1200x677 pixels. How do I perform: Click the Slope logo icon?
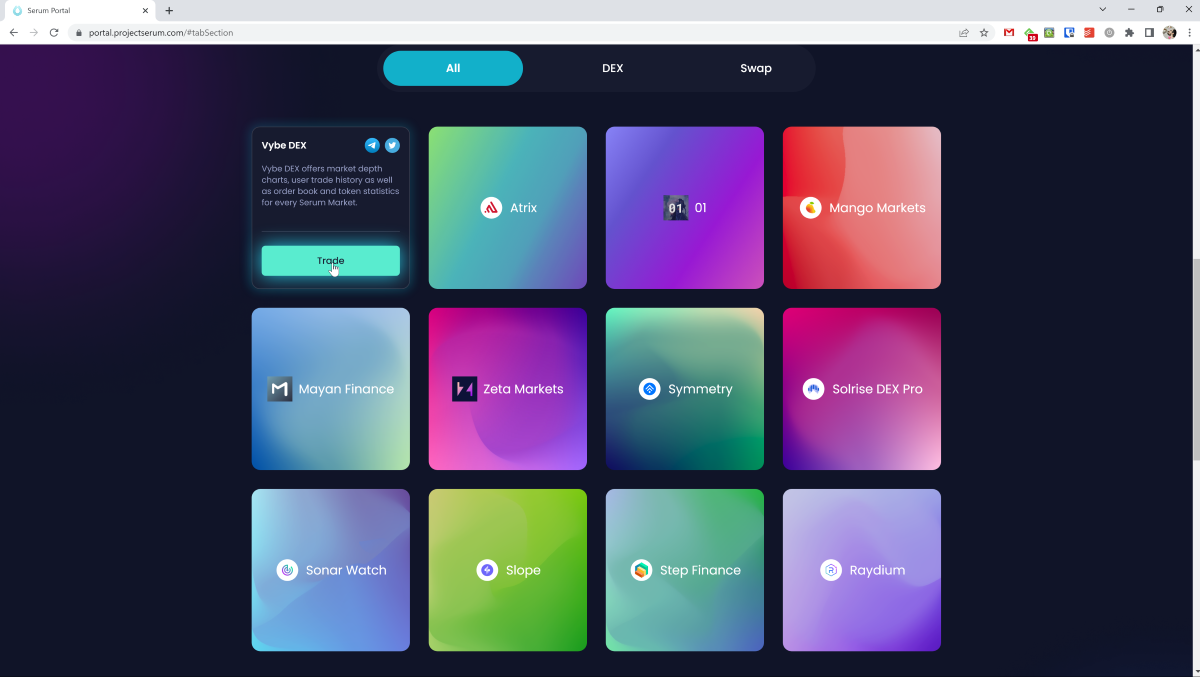[487, 570]
